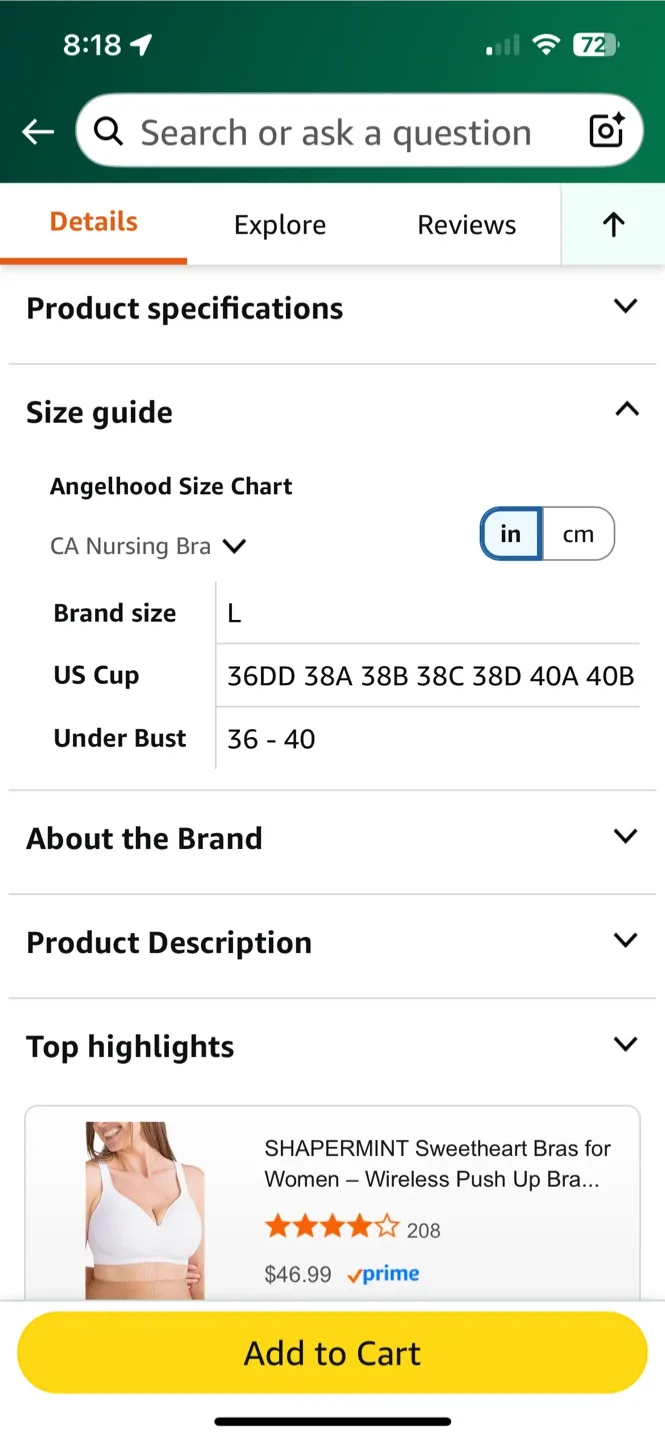Tap the battery indicator showing 72

point(594,44)
